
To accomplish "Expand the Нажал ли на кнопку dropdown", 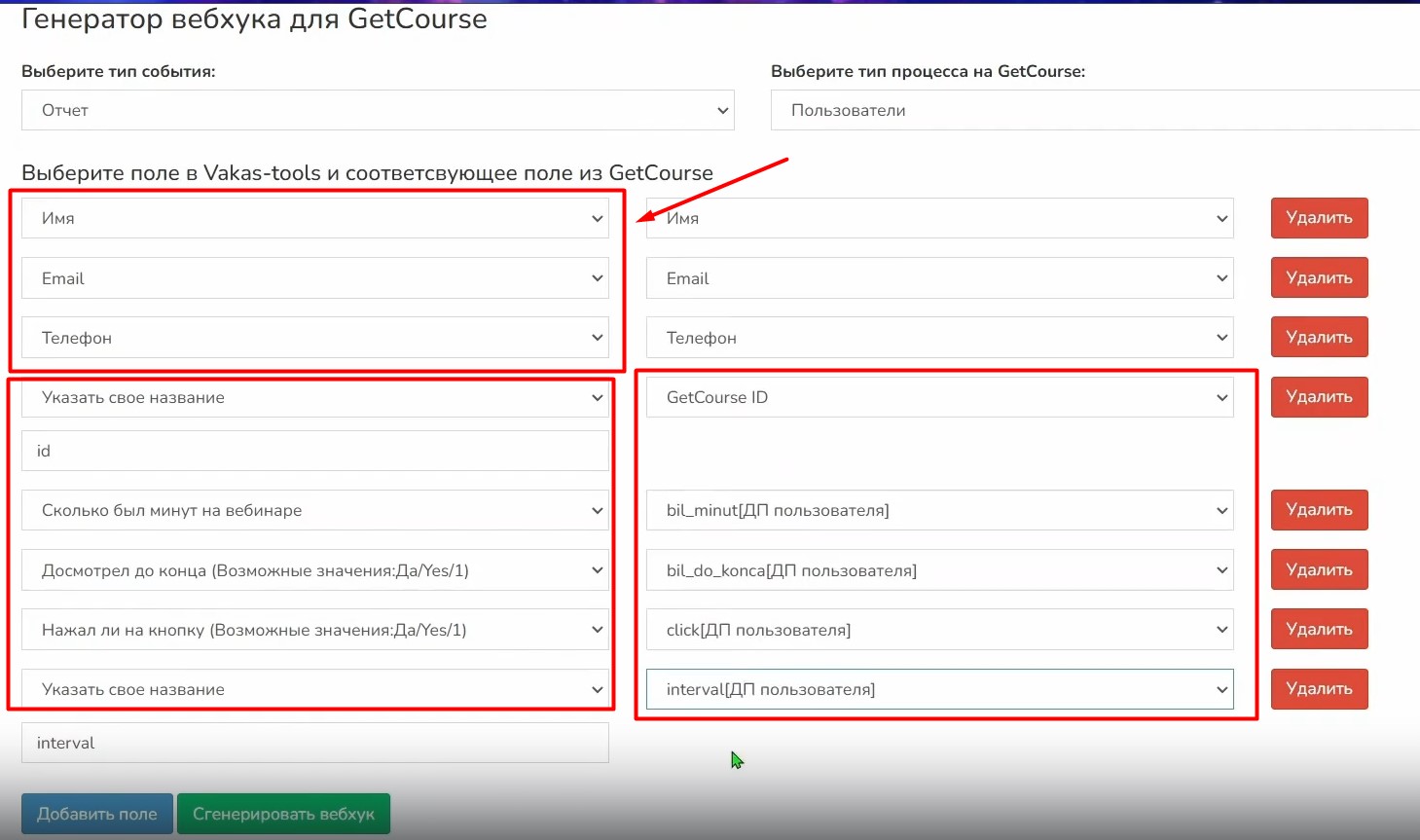I will click(315, 630).
